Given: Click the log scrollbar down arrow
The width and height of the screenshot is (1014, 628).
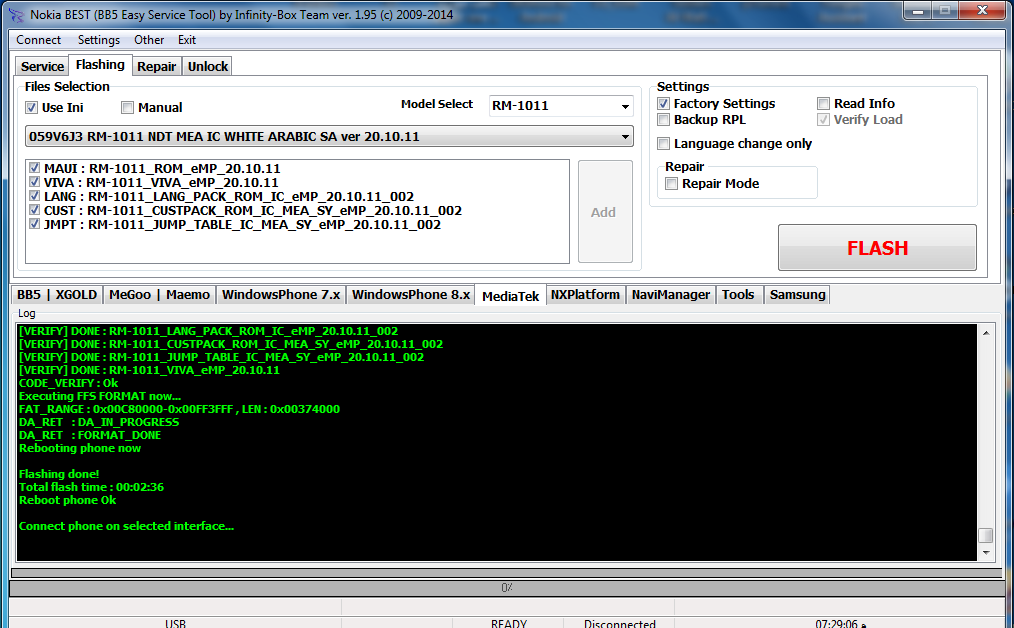Looking at the screenshot, I should coord(986,553).
